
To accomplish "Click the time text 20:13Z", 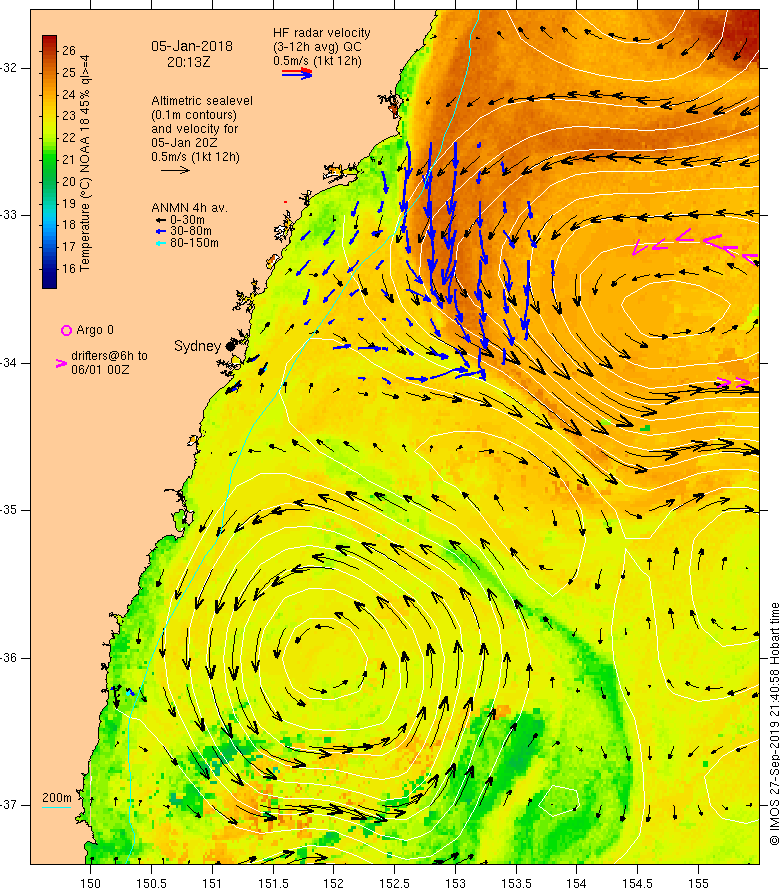I will tap(188, 62).
